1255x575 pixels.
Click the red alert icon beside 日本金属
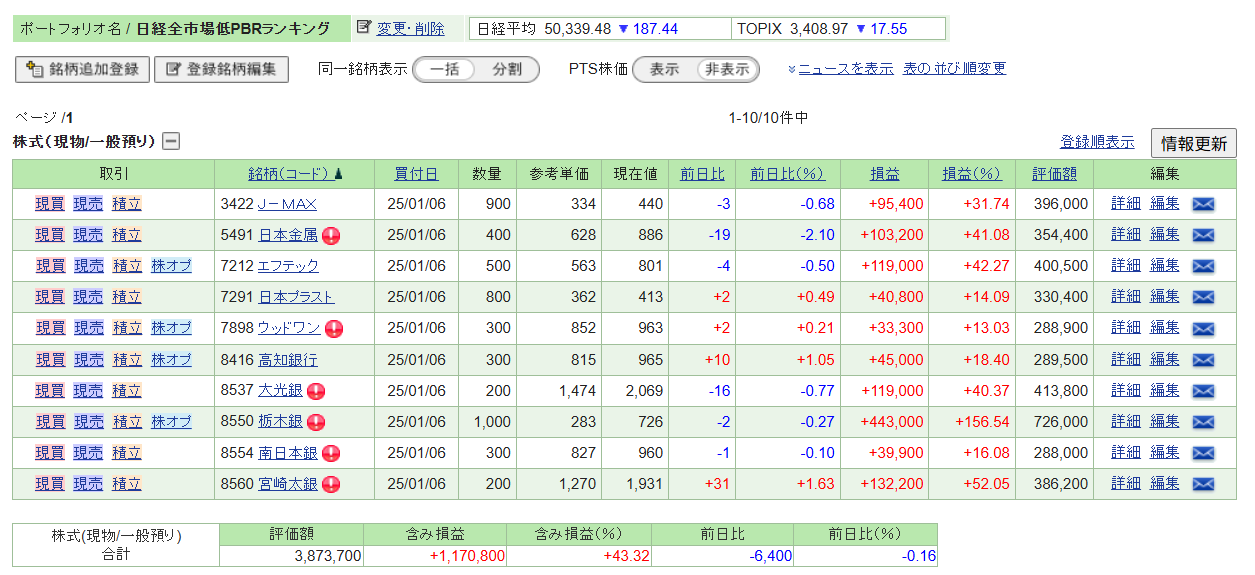coord(331,236)
